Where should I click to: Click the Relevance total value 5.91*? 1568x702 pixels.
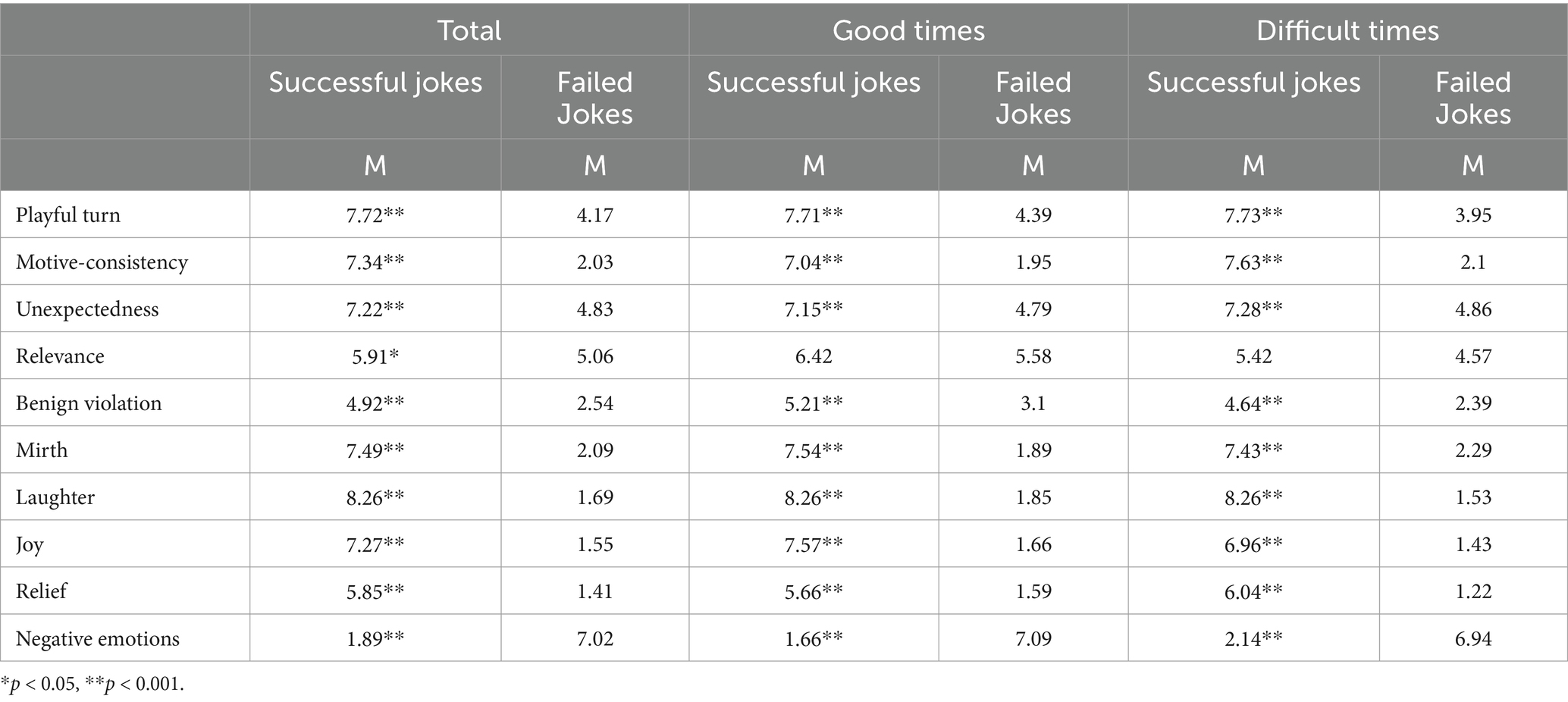[375, 356]
